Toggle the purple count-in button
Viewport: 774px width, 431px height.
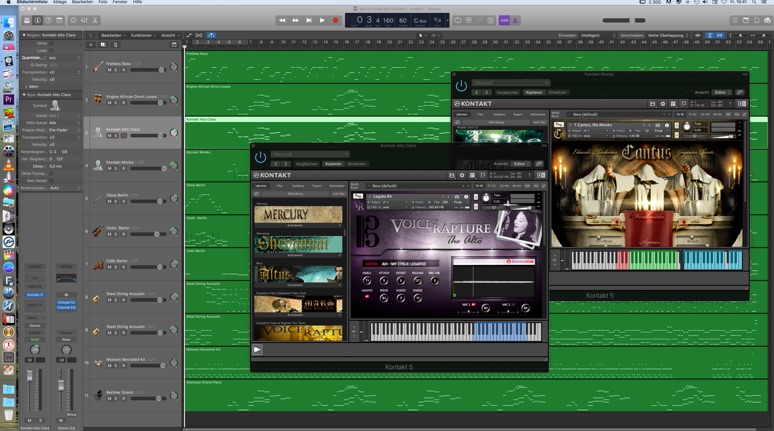[x=504, y=20]
